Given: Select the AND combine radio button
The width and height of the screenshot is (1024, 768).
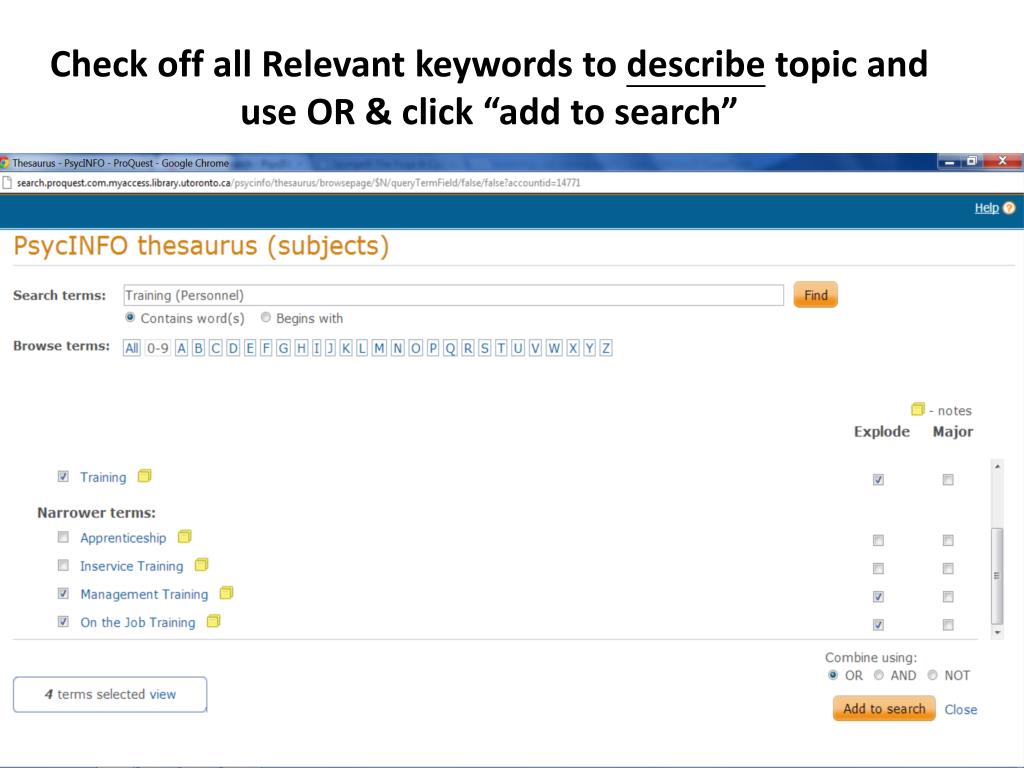Looking at the screenshot, I should [x=879, y=675].
